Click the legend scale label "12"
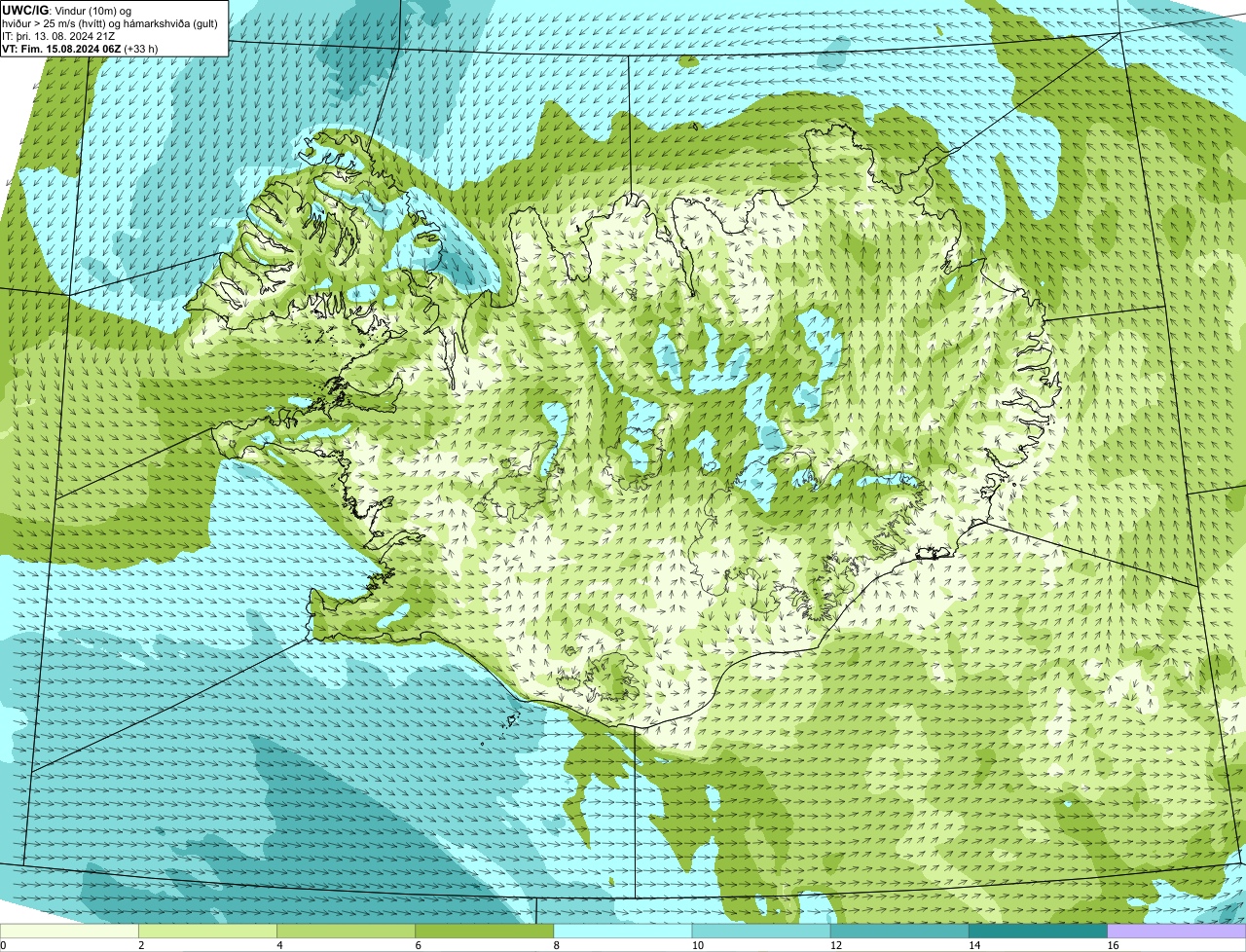The width and height of the screenshot is (1246, 952). [836, 945]
